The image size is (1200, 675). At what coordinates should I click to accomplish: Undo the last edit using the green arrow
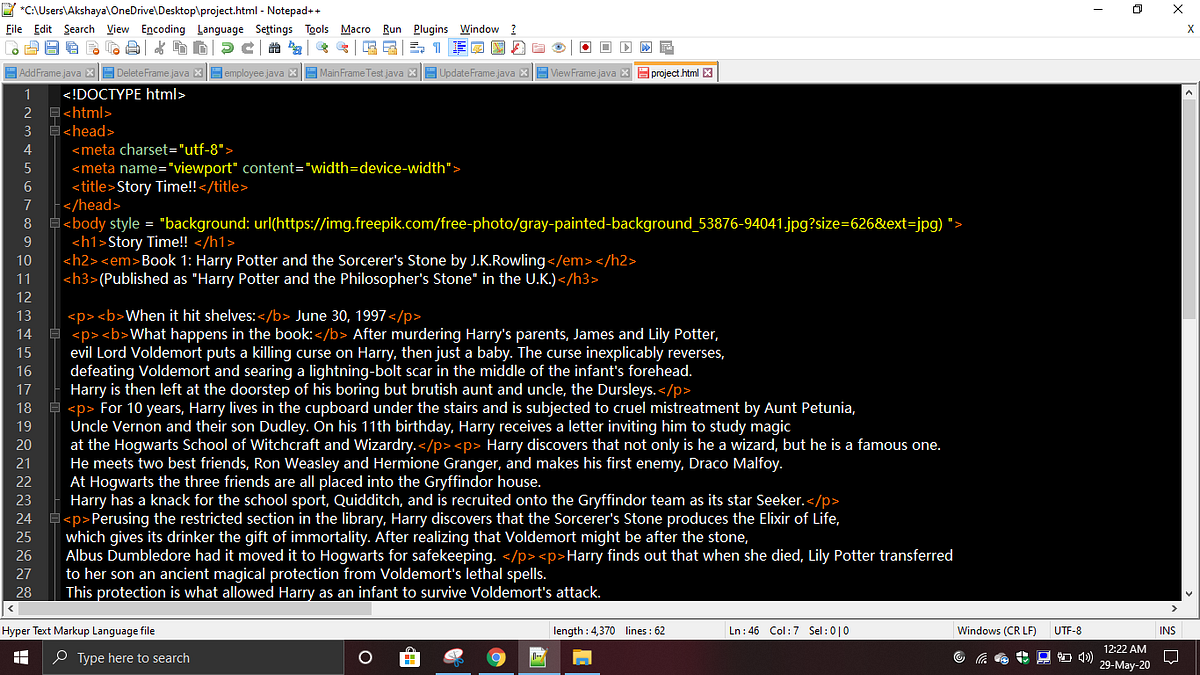(227, 47)
